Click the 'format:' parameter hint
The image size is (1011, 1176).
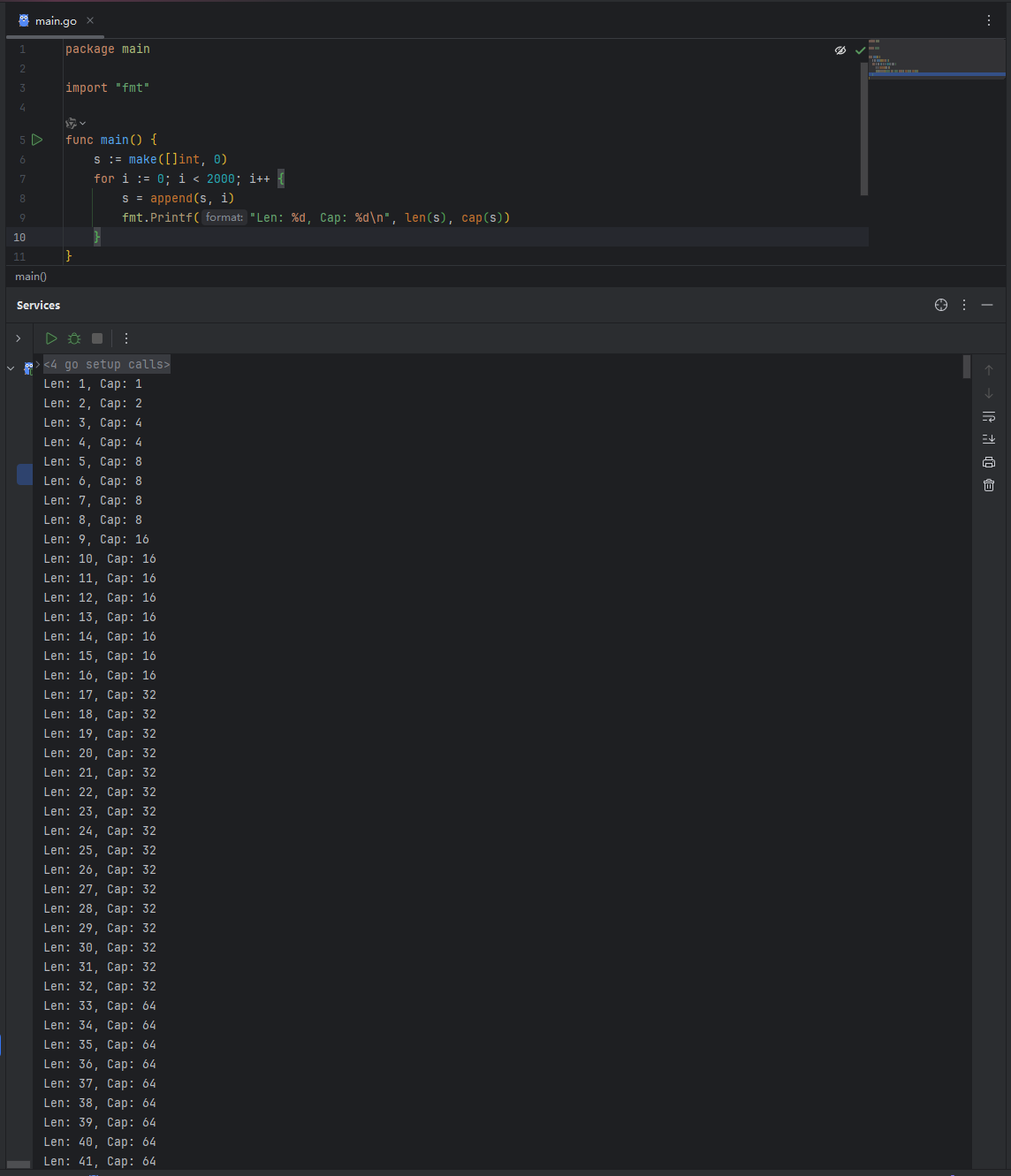[x=224, y=217]
